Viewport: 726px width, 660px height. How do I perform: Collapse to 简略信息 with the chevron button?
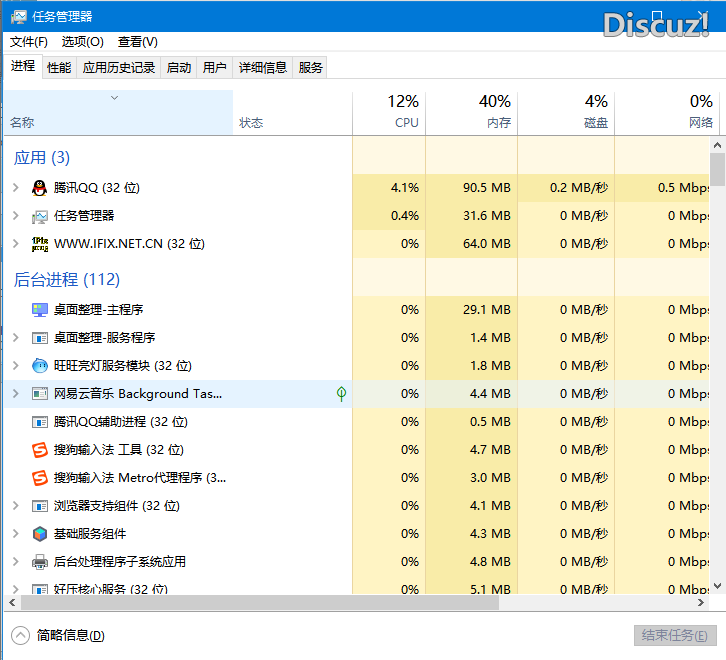(x=20, y=635)
